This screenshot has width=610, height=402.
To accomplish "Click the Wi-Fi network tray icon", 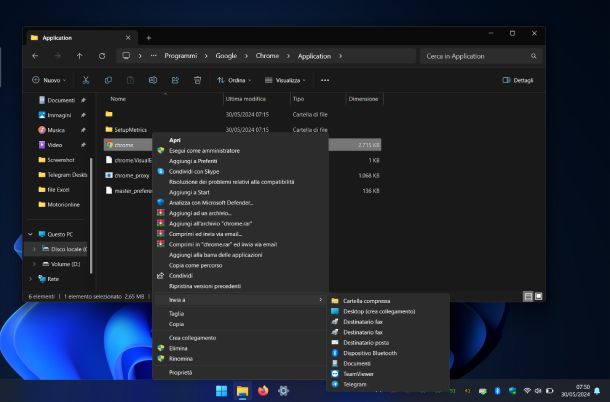I will pos(527,390).
